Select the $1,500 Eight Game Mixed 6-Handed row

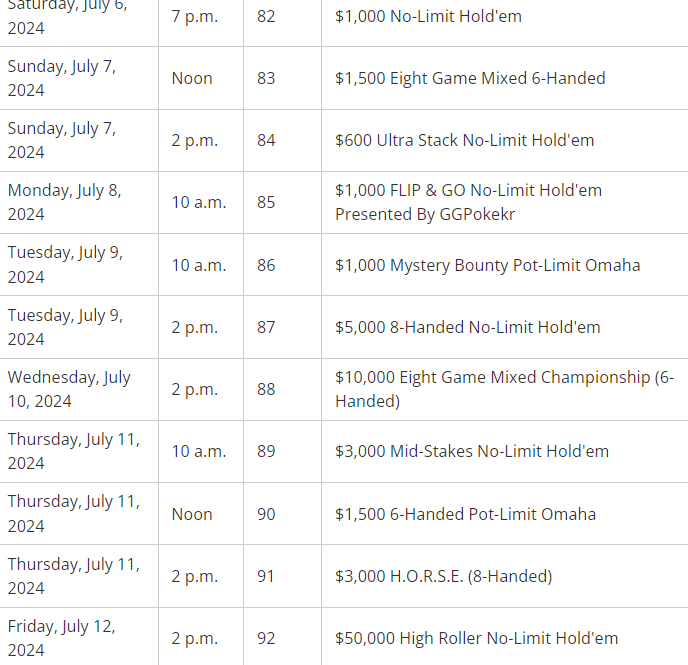point(470,78)
